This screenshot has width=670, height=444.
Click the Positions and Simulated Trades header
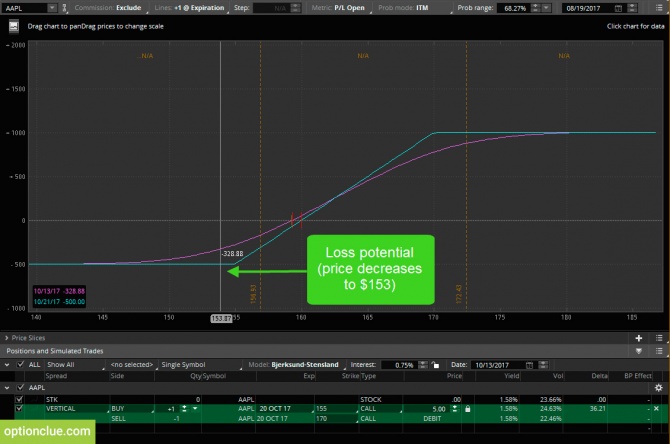tap(55, 351)
